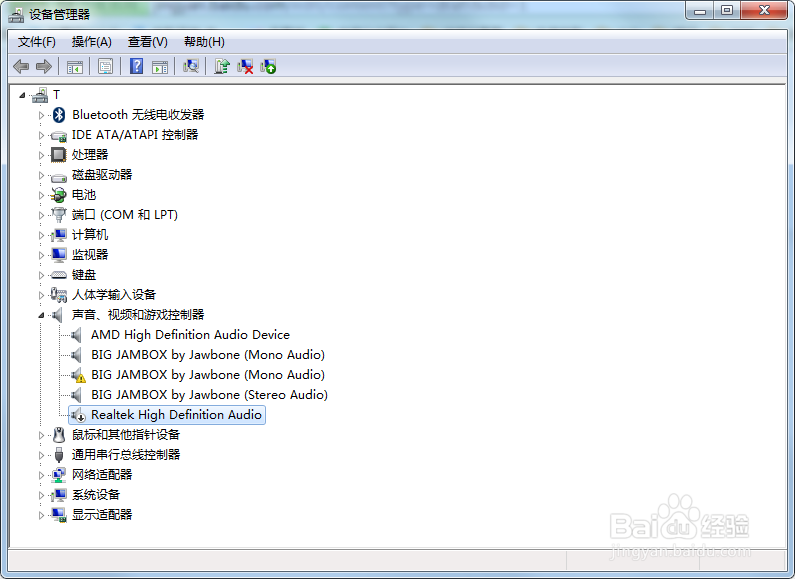Click the disabled Realtek audio speaker icon
This screenshot has width=795, height=579.
[x=78, y=415]
